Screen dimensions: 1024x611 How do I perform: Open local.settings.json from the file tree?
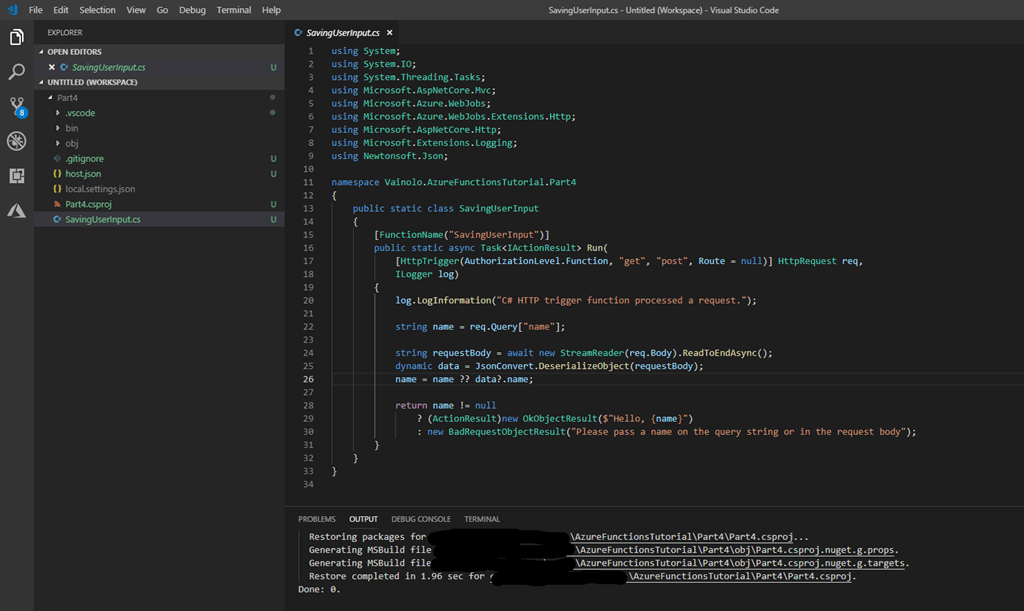(x=100, y=189)
